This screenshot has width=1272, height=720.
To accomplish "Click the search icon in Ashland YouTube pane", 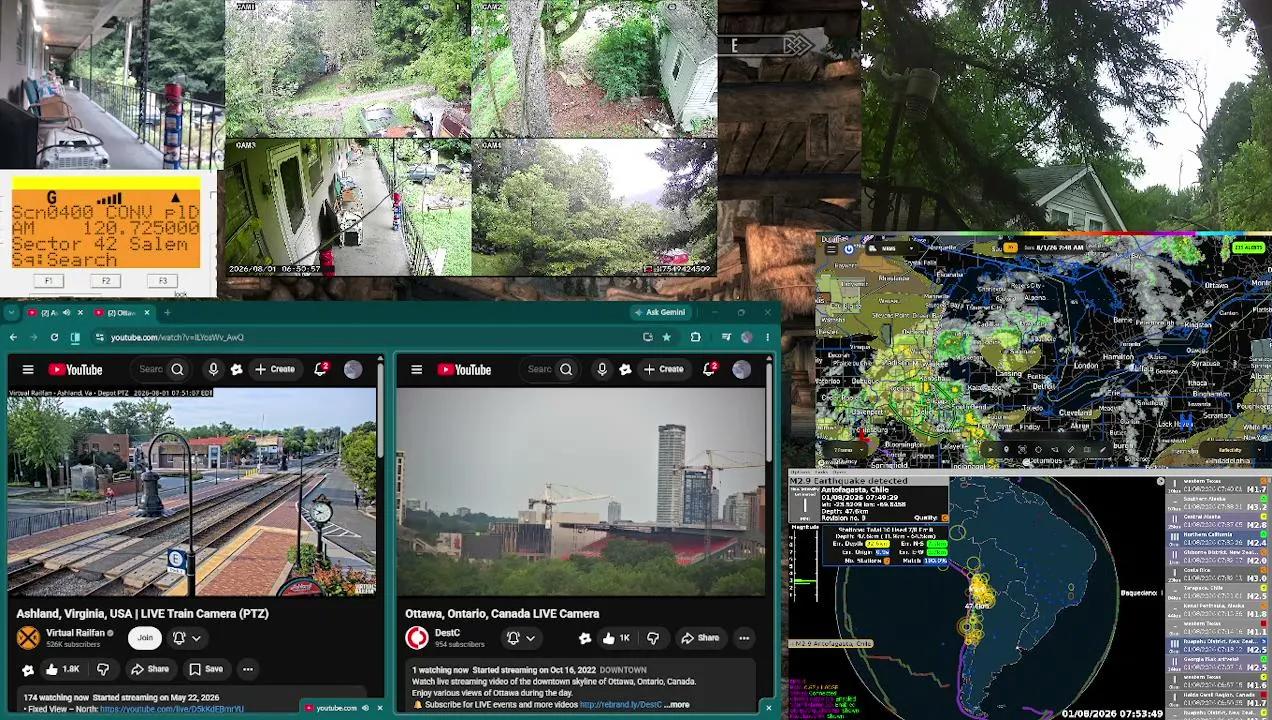I will [177, 370].
